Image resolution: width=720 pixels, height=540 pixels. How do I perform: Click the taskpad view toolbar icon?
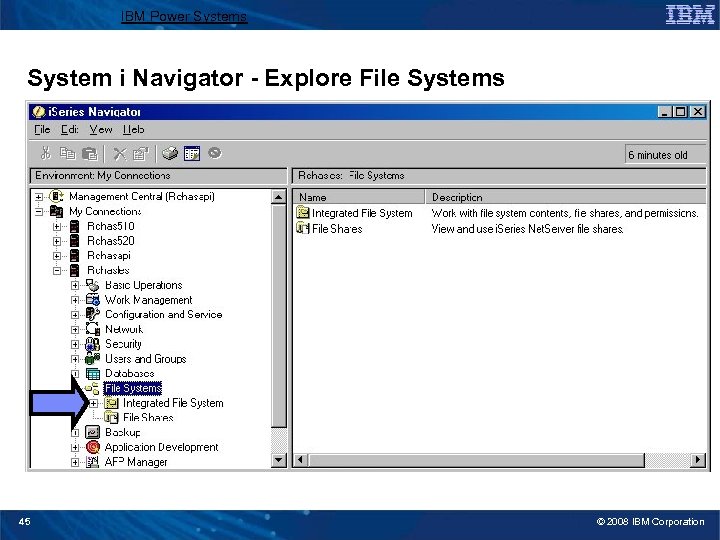tap(192, 153)
